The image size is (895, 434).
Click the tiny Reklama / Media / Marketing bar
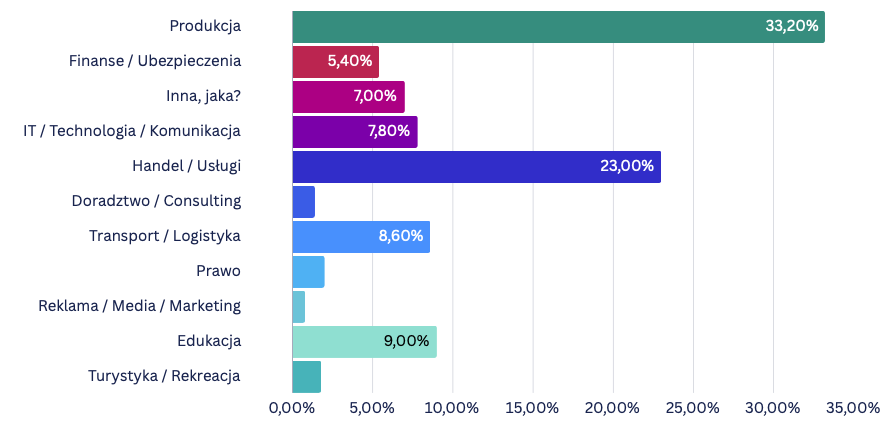click(x=299, y=307)
